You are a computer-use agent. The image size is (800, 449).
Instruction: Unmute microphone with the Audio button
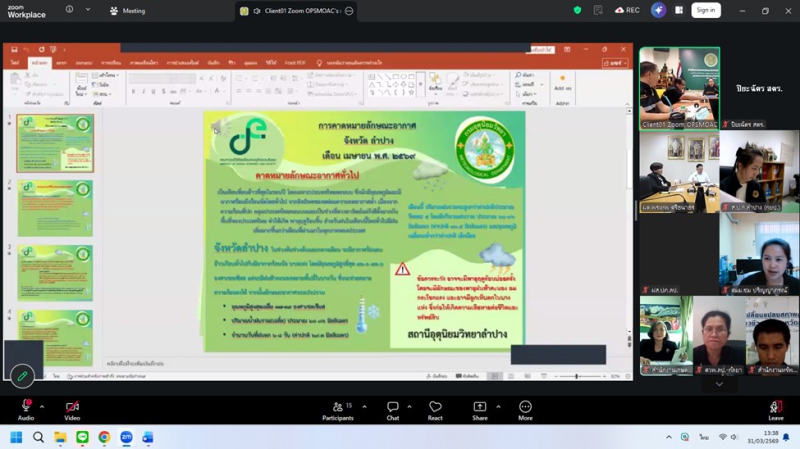point(26,407)
